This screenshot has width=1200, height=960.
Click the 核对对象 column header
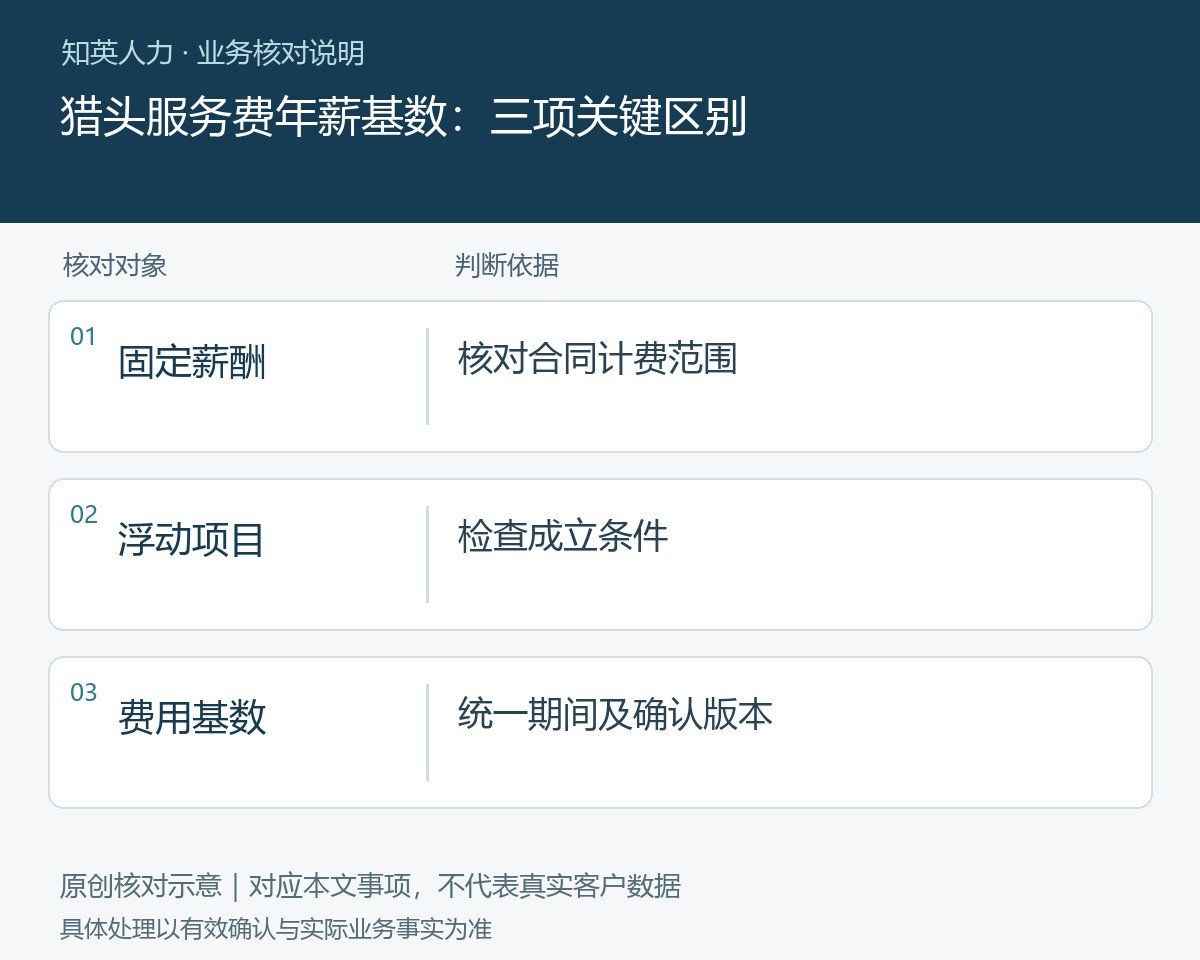point(114,265)
